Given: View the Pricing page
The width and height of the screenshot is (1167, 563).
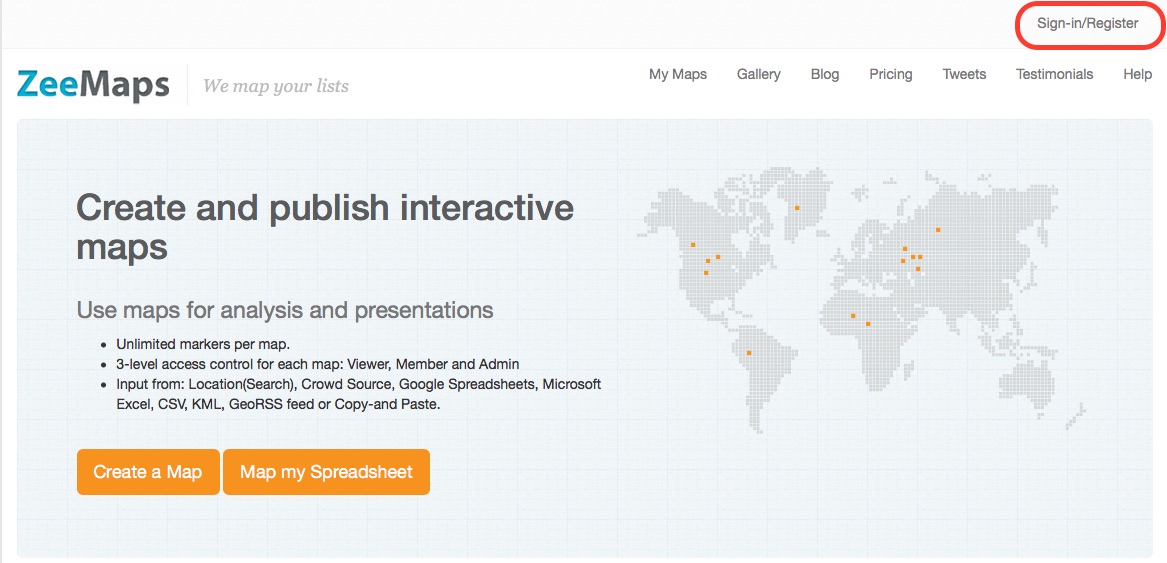Looking at the screenshot, I should 890,74.
